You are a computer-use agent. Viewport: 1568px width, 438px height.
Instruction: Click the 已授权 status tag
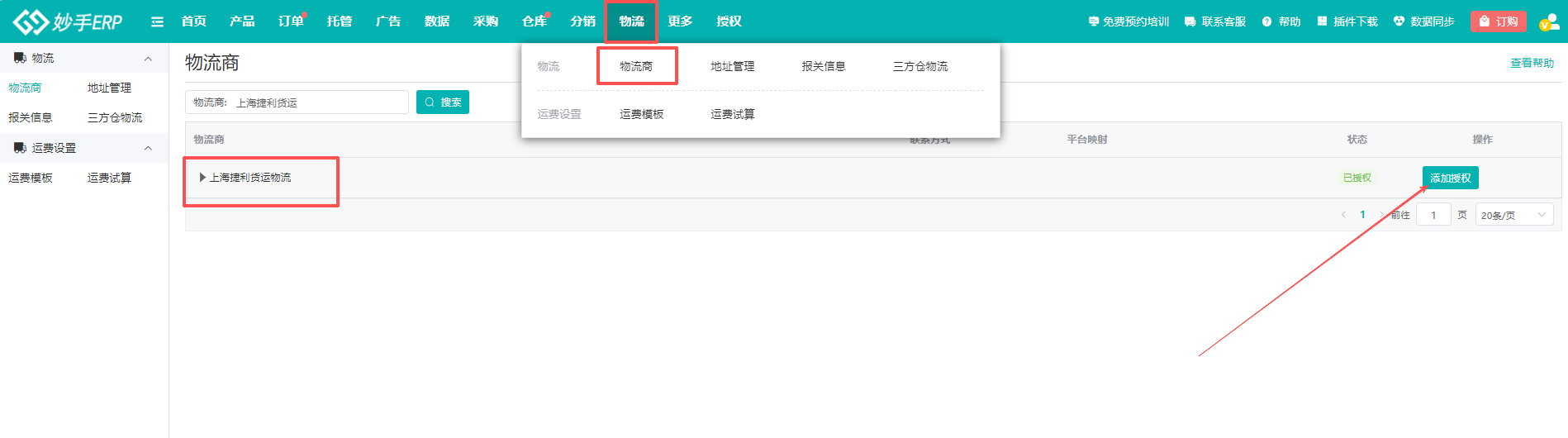click(1357, 178)
